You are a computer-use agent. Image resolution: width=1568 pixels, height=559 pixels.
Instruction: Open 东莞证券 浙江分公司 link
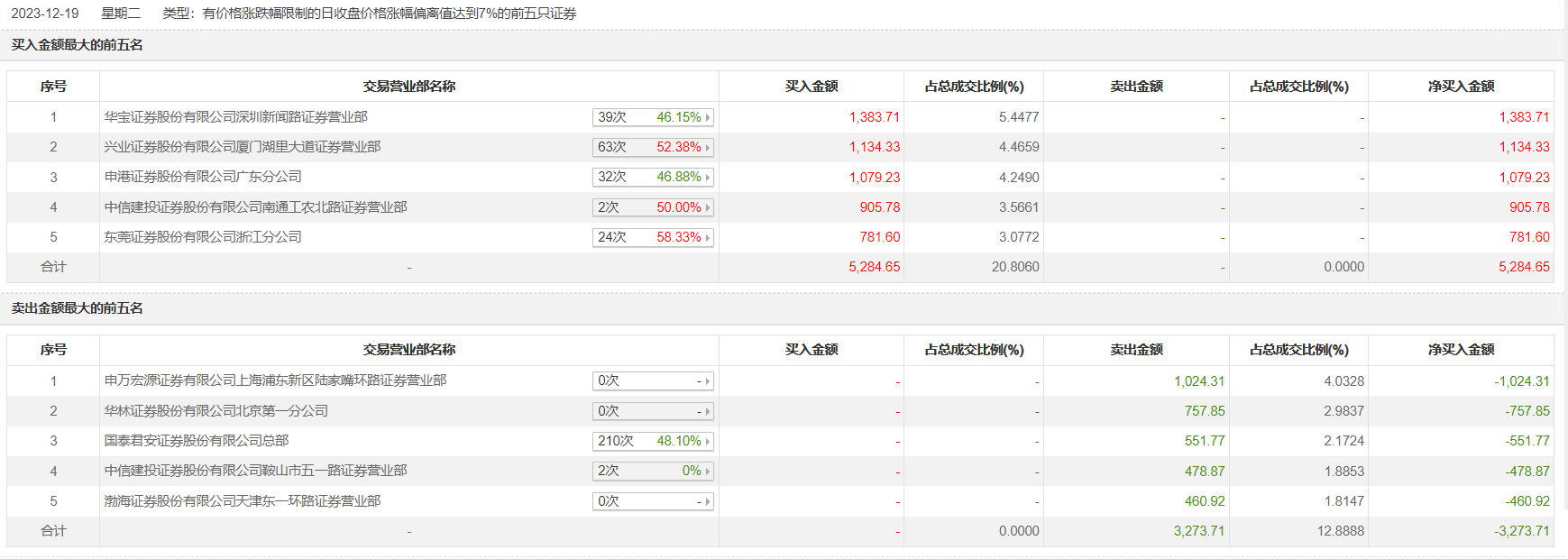point(203,237)
